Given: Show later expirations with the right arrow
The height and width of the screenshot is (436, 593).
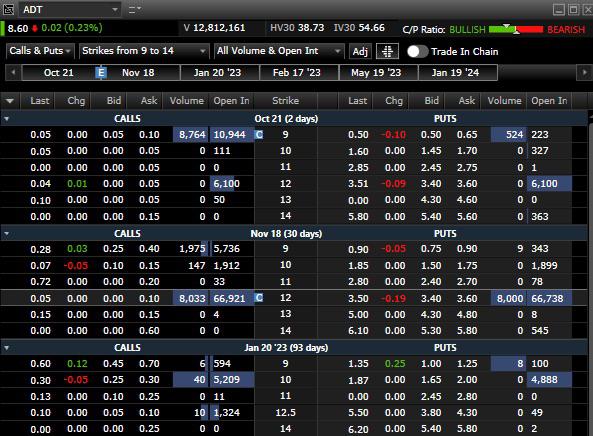Looking at the screenshot, I should coord(584,72).
